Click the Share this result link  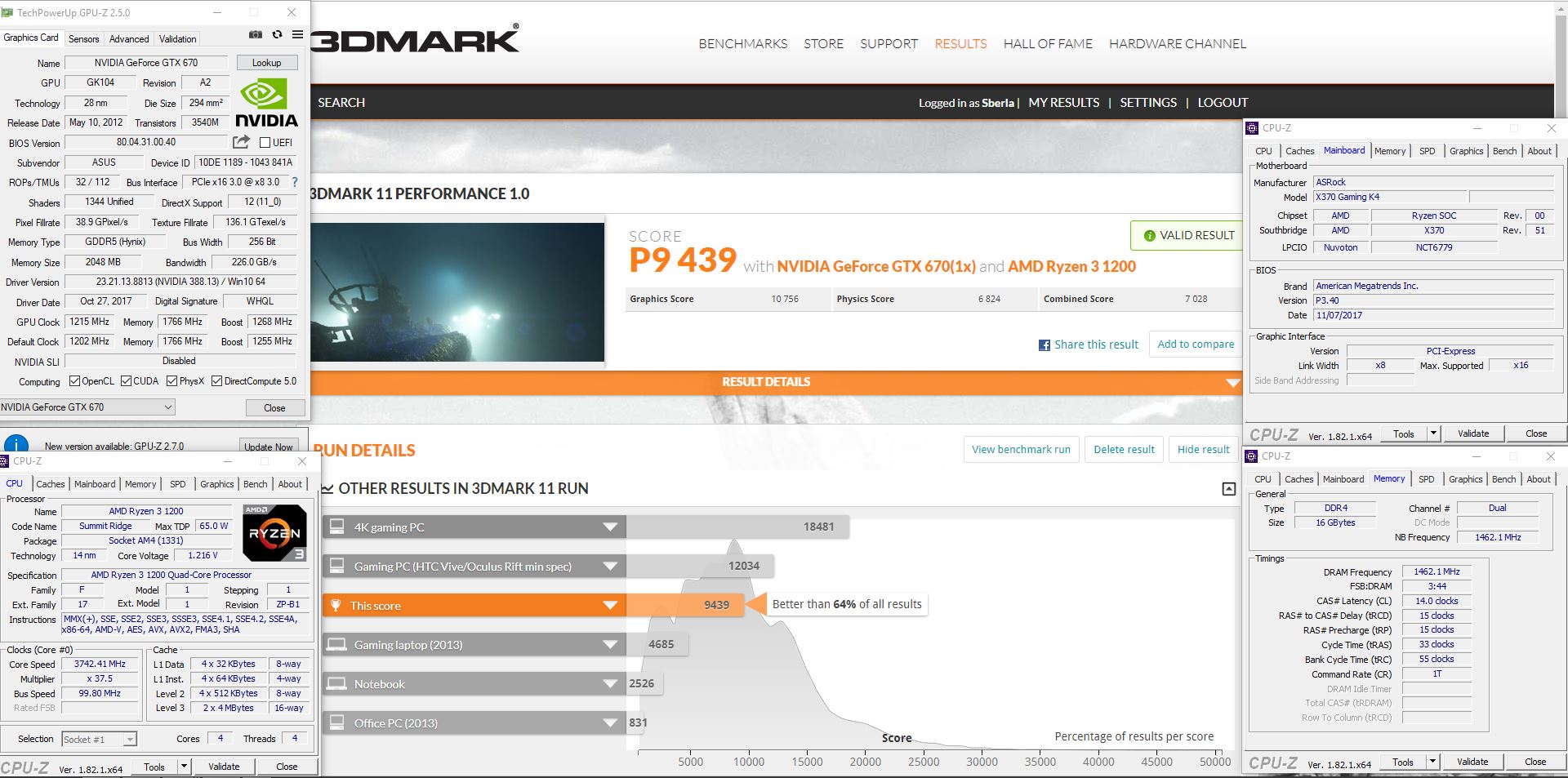[1096, 345]
